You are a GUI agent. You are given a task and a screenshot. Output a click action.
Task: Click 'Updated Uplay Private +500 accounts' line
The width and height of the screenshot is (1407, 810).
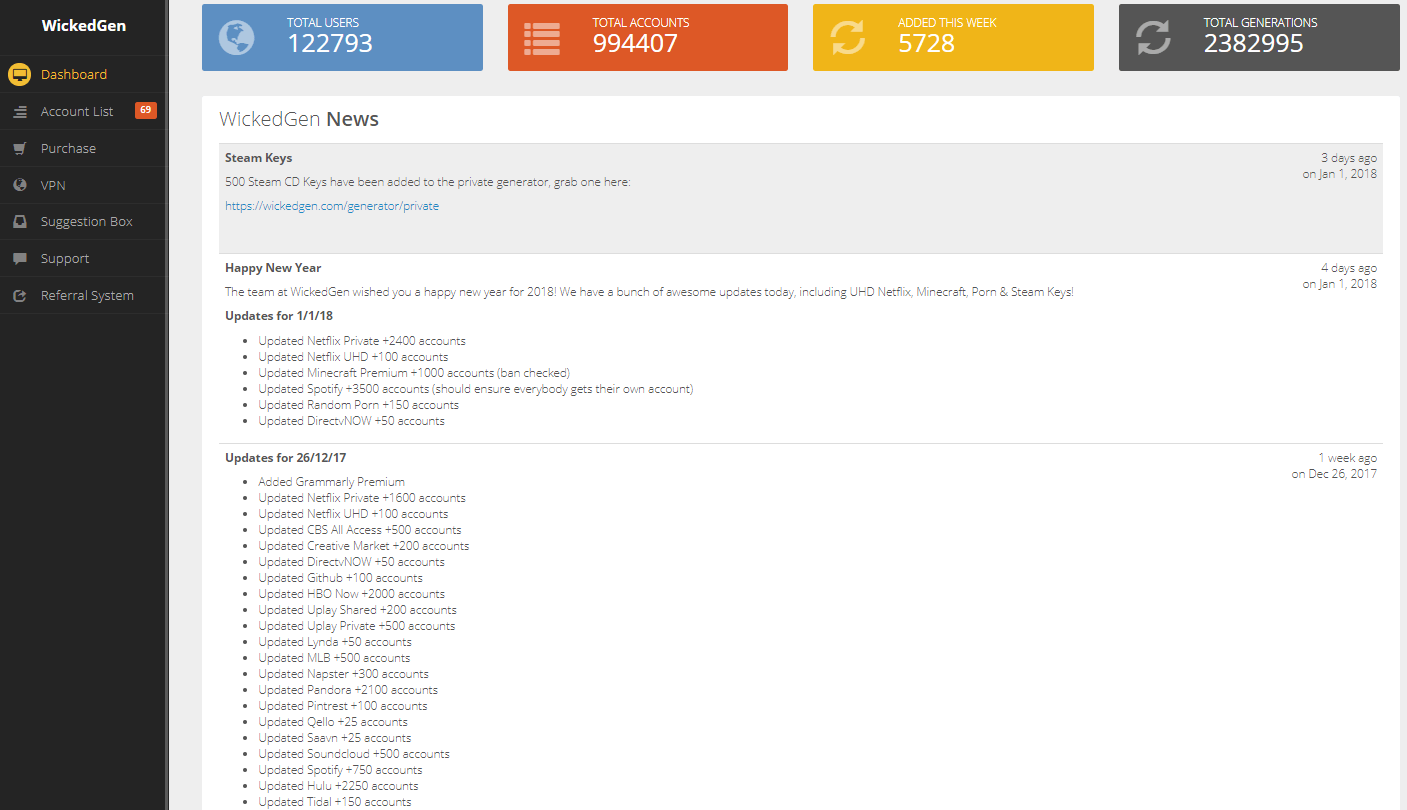357,626
